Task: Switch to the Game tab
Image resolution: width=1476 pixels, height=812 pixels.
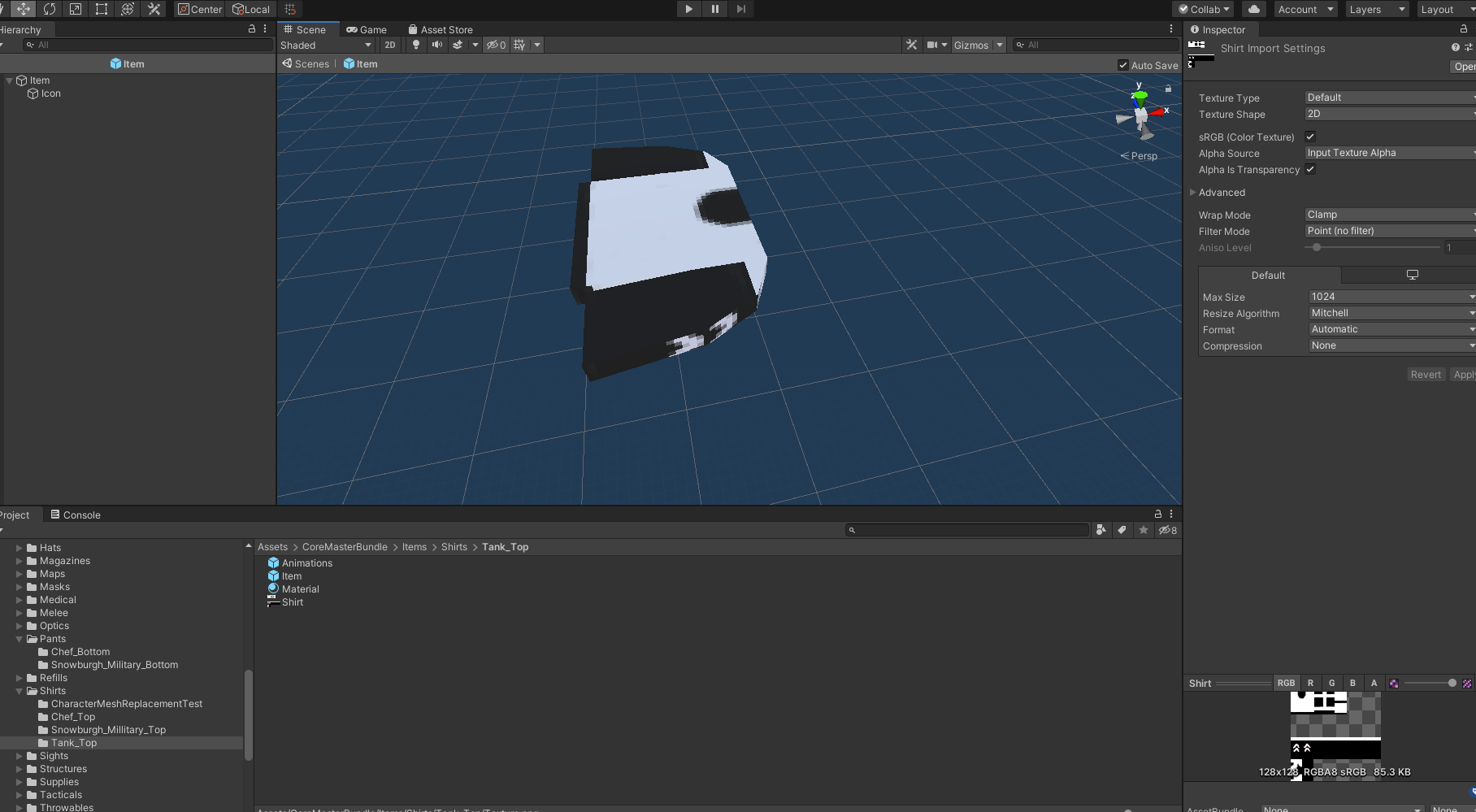Action: (367, 29)
